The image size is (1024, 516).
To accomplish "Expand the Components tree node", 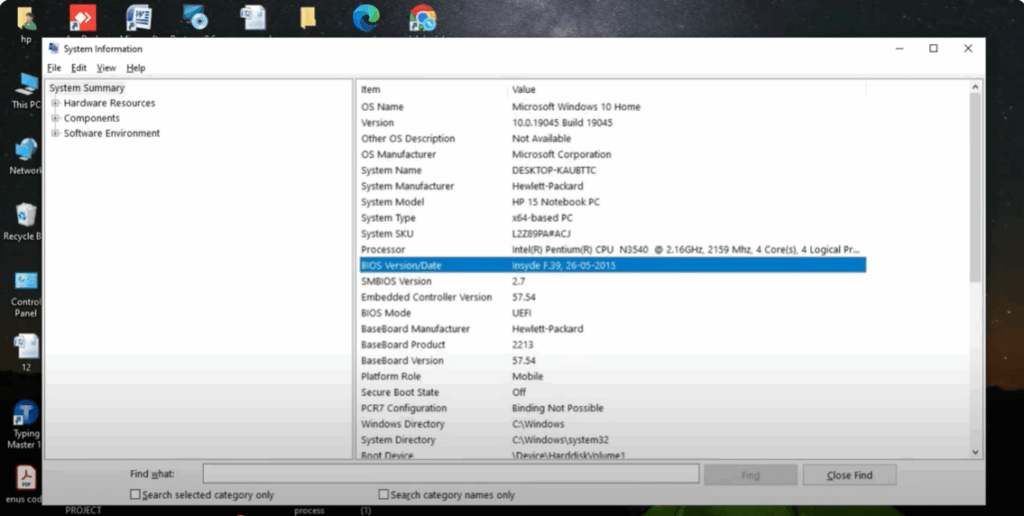I will [56, 118].
